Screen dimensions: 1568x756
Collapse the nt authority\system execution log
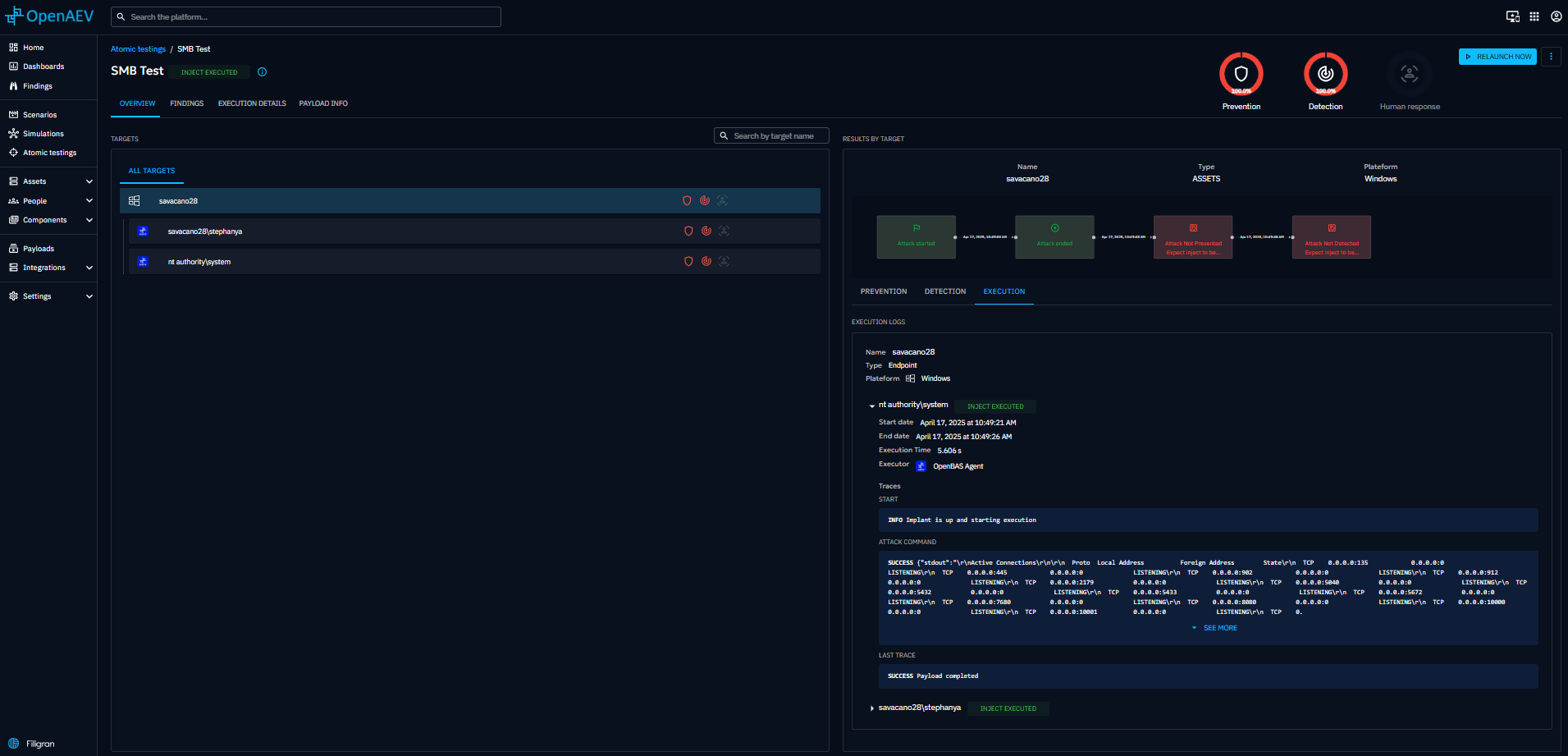(871, 405)
